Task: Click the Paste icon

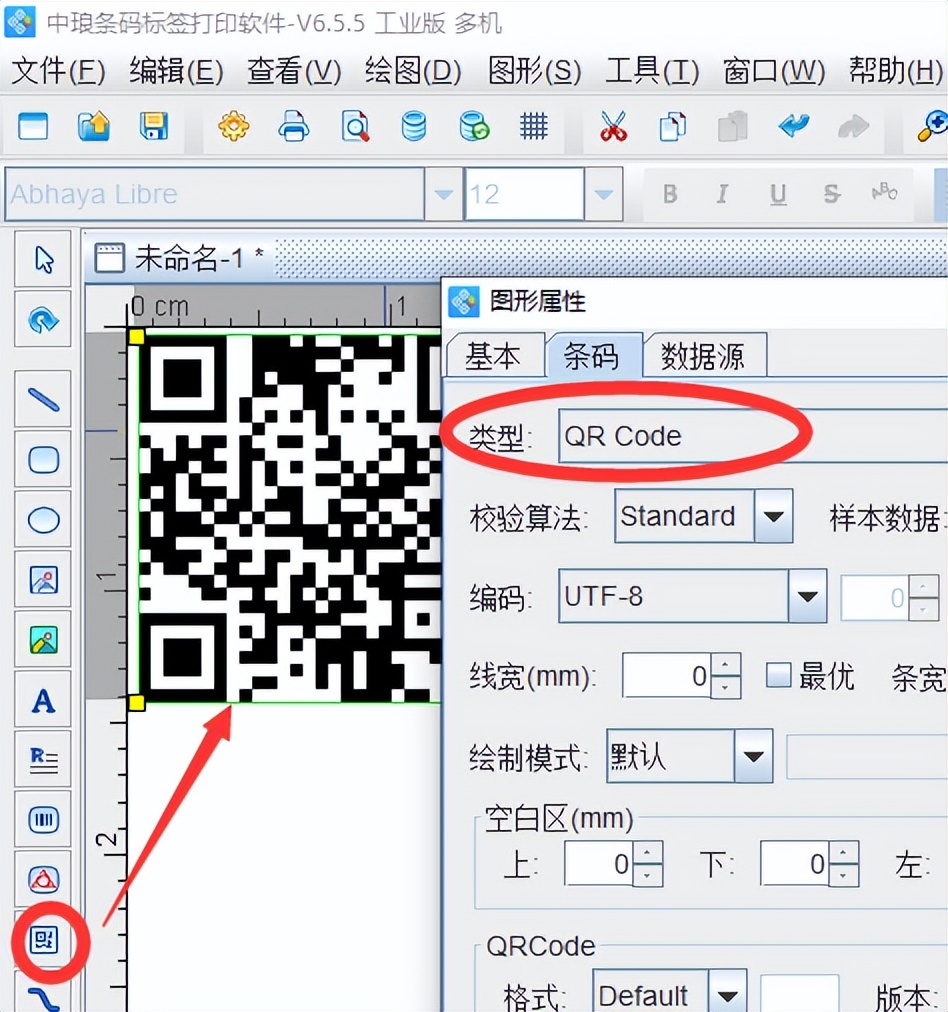Action: pyautogui.click(x=732, y=126)
